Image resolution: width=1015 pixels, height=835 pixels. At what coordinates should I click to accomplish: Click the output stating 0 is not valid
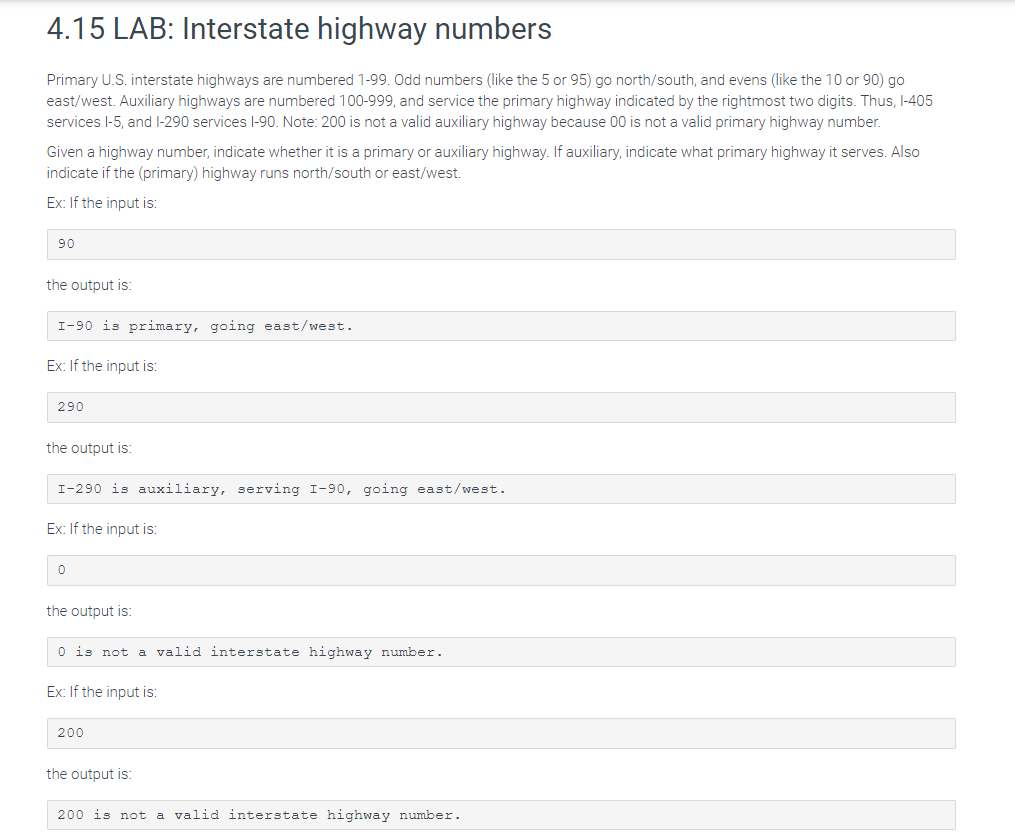[x=500, y=651]
